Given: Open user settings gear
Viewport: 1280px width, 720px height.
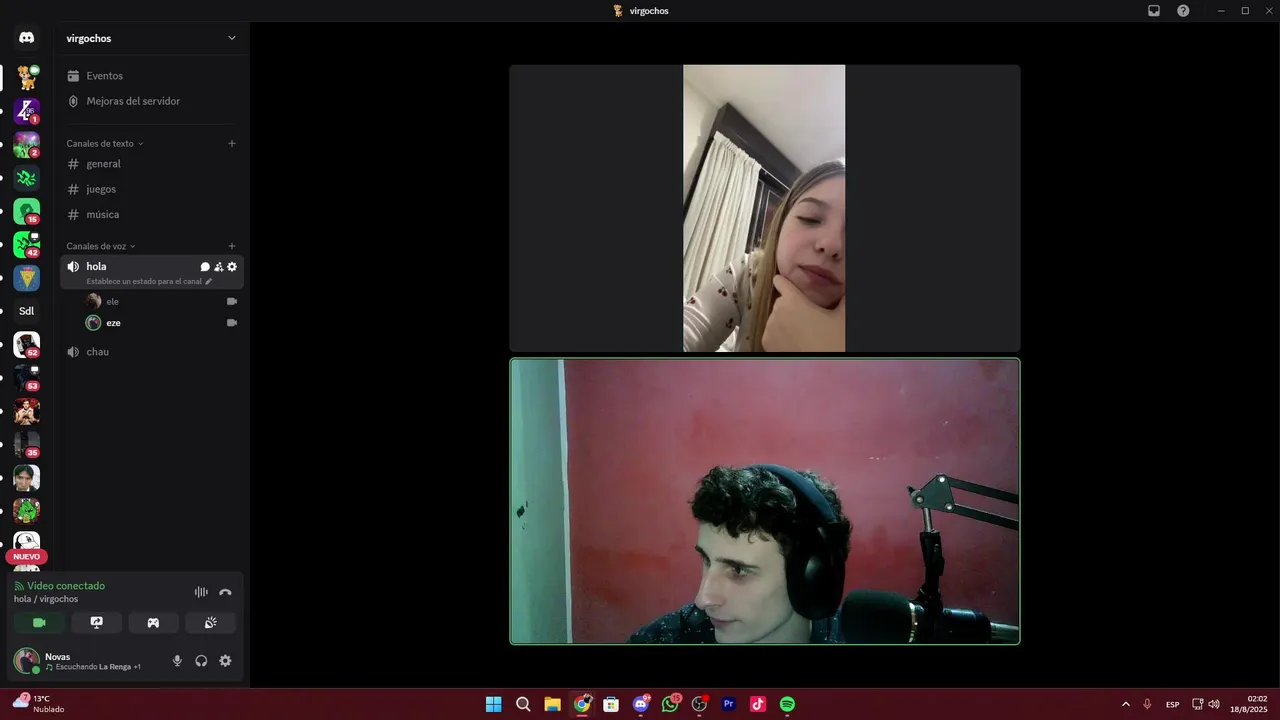Looking at the screenshot, I should pos(225,661).
